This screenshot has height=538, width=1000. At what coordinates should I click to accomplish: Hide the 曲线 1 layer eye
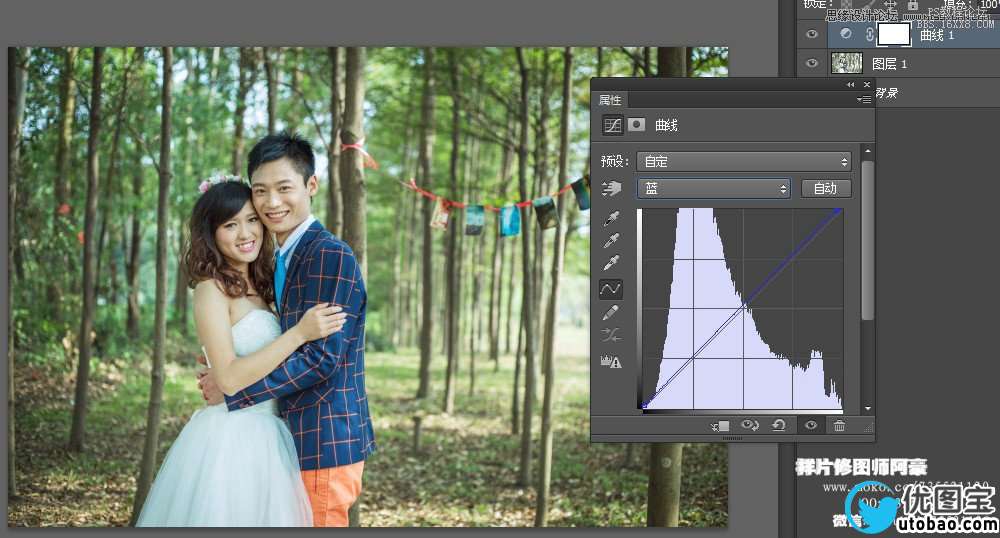(x=812, y=34)
